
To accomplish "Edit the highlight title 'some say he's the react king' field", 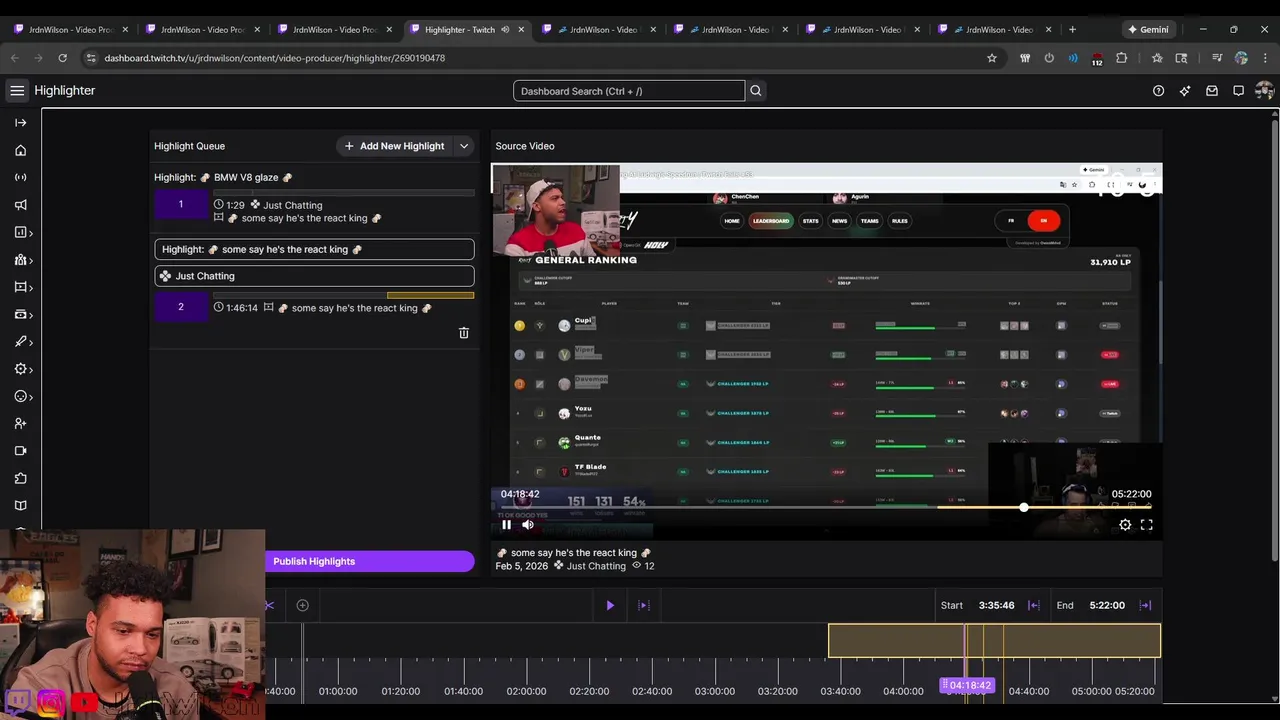I will click(x=314, y=249).
